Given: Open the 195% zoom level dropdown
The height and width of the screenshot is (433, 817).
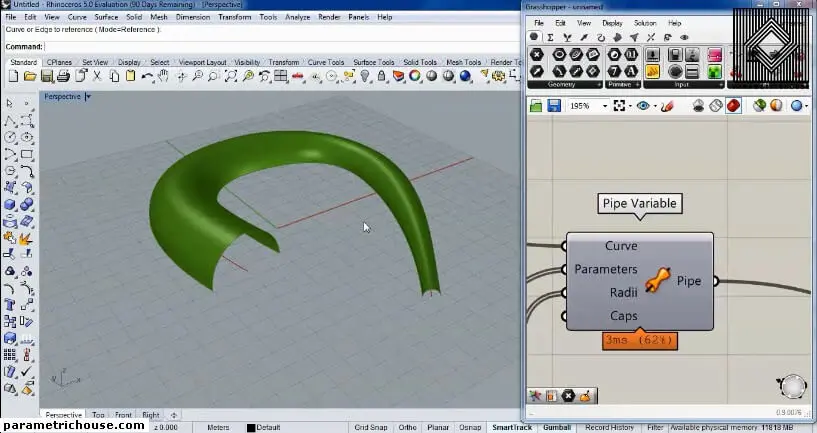Looking at the screenshot, I should (x=604, y=106).
